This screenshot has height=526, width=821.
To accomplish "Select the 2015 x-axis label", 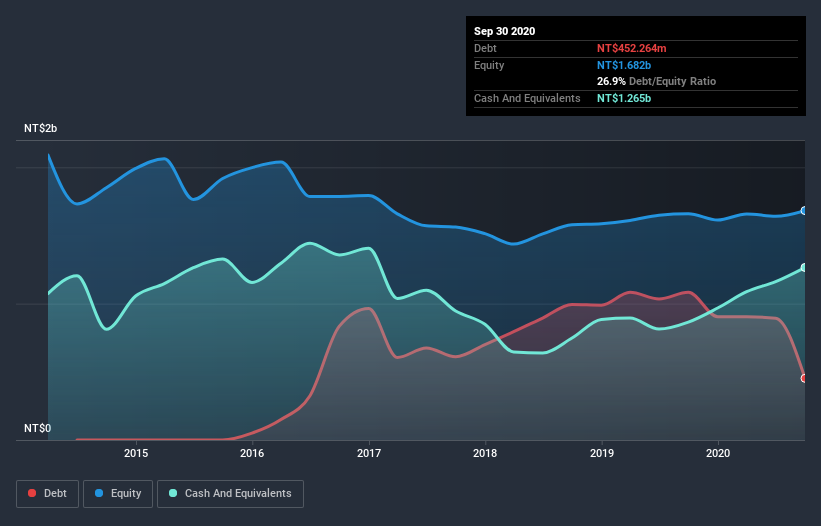I will (x=136, y=453).
